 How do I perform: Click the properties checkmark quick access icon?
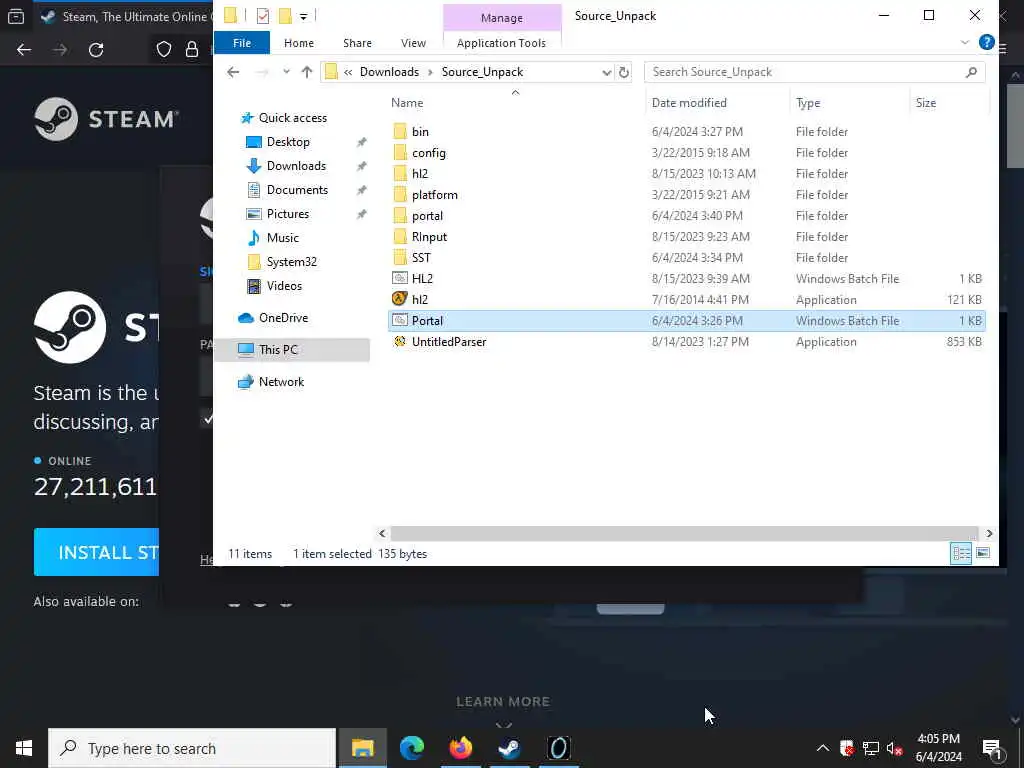point(263,16)
